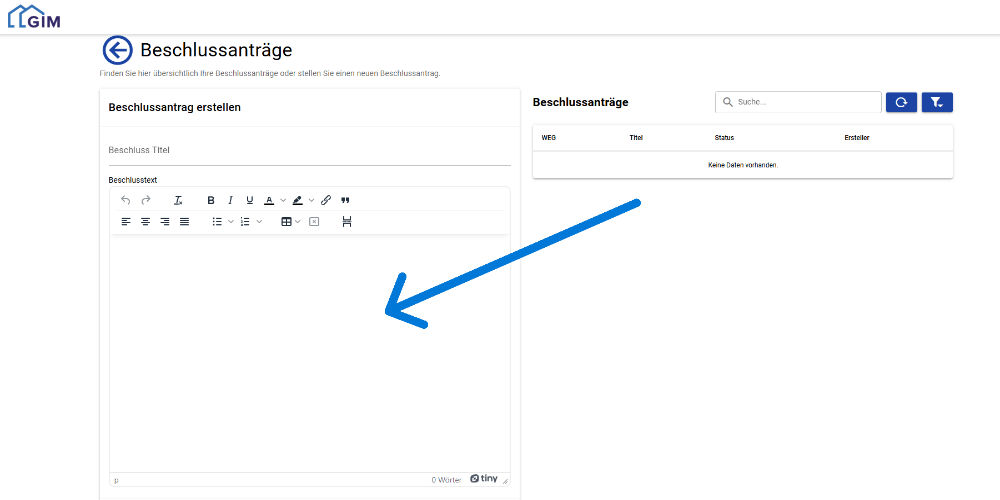1000x500 pixels.
Task: Open the text color dropdown arrow
Action: 283,200
